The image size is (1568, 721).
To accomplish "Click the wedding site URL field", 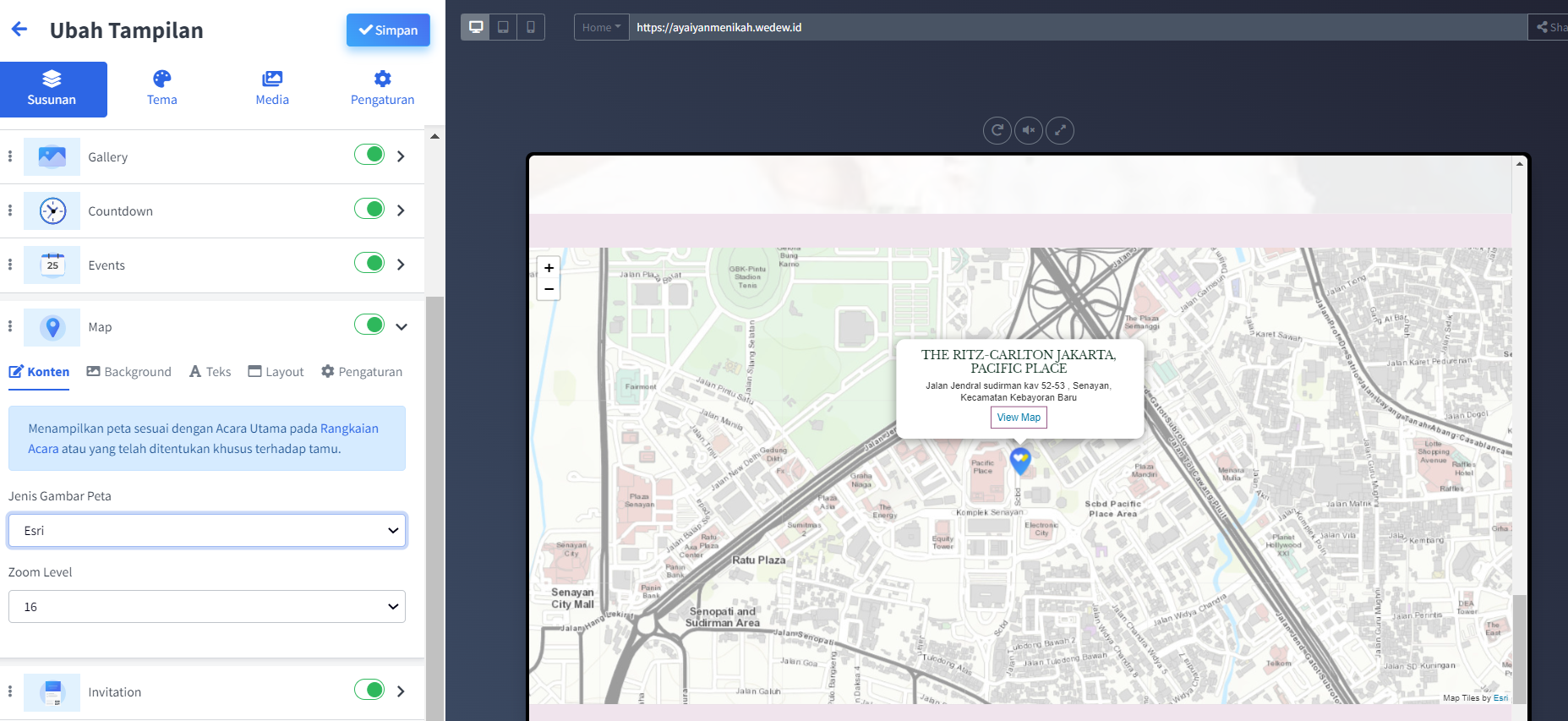I will tap(1078, 27).
